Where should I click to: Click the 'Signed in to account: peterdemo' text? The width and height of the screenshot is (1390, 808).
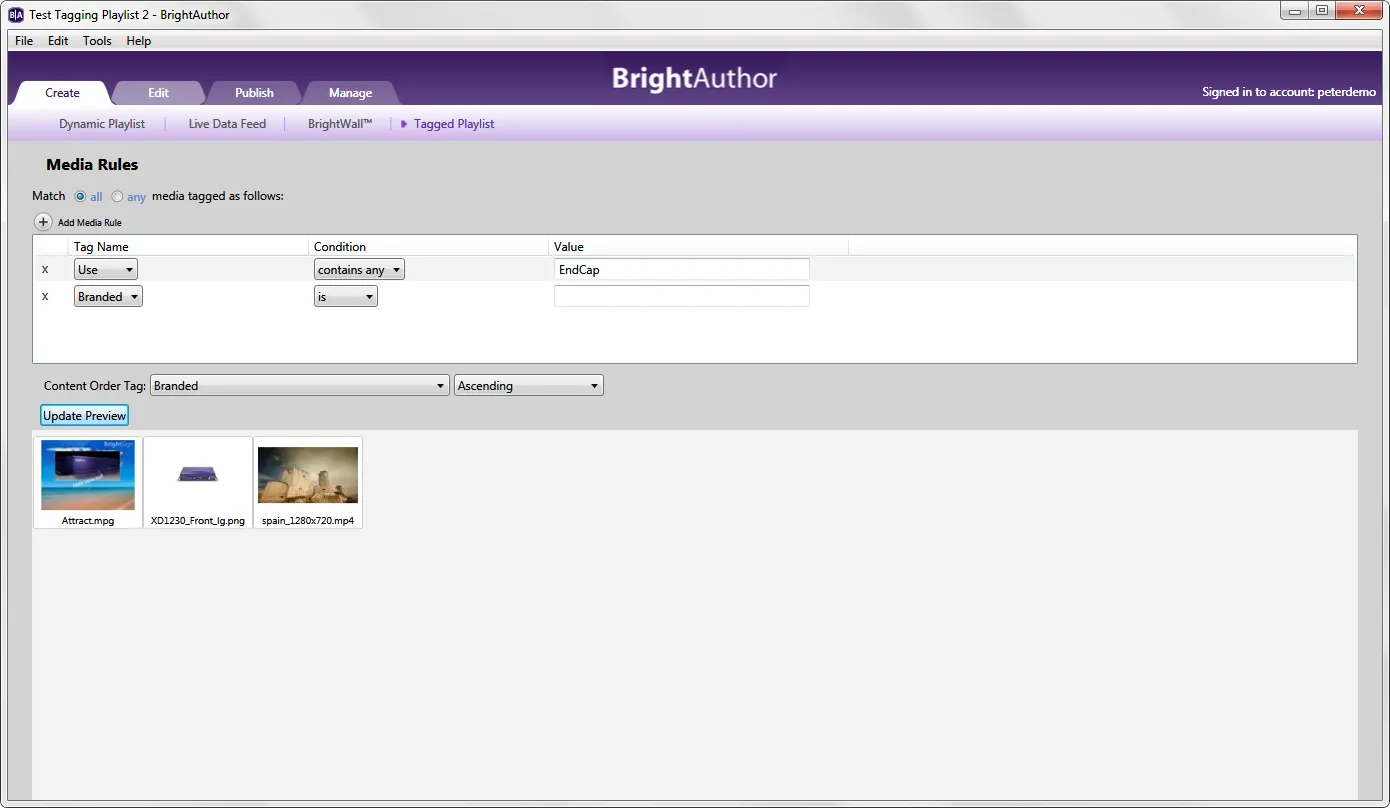click(1289, 92)
